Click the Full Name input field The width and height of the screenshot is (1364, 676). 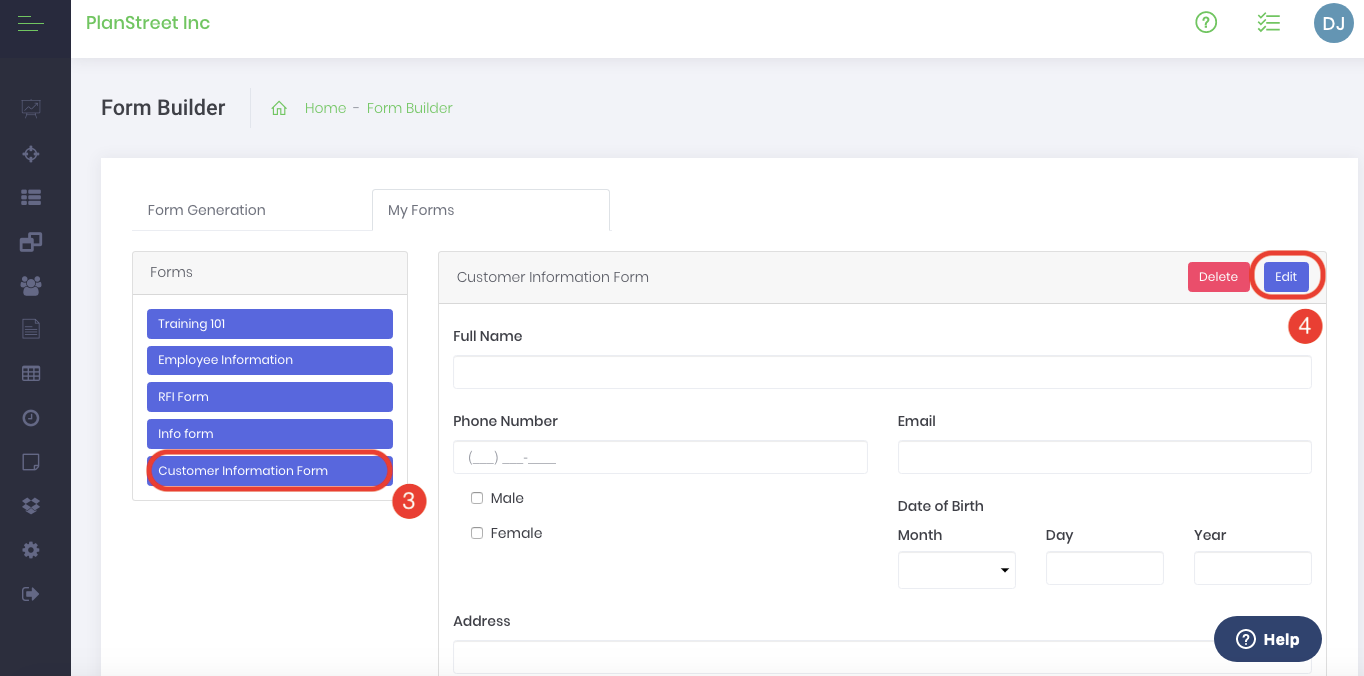881,372
